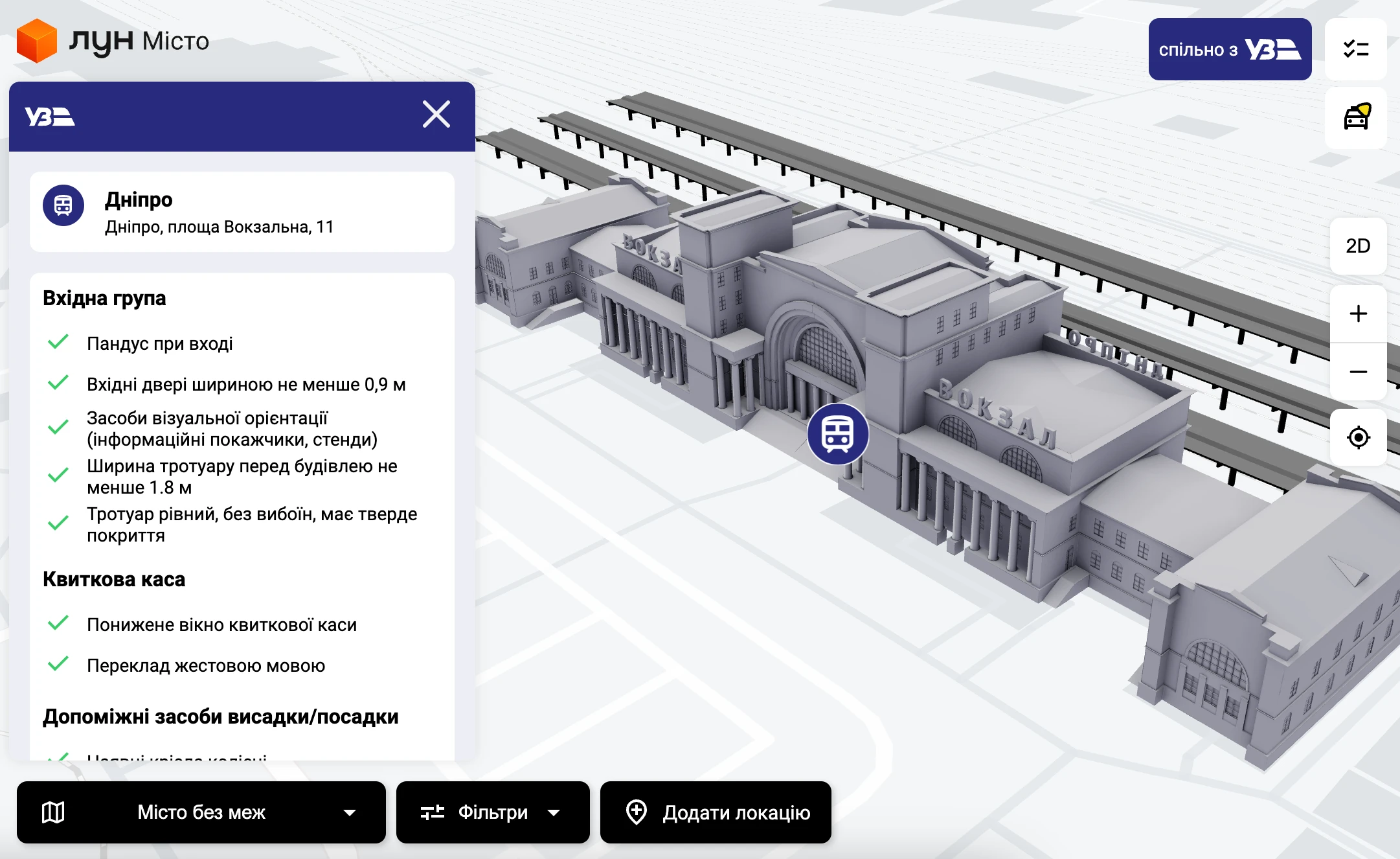Click checkmark for 'Понижене вікно квиткової каси'
This screenshot has width=1400, height=859.
[58, 623]
